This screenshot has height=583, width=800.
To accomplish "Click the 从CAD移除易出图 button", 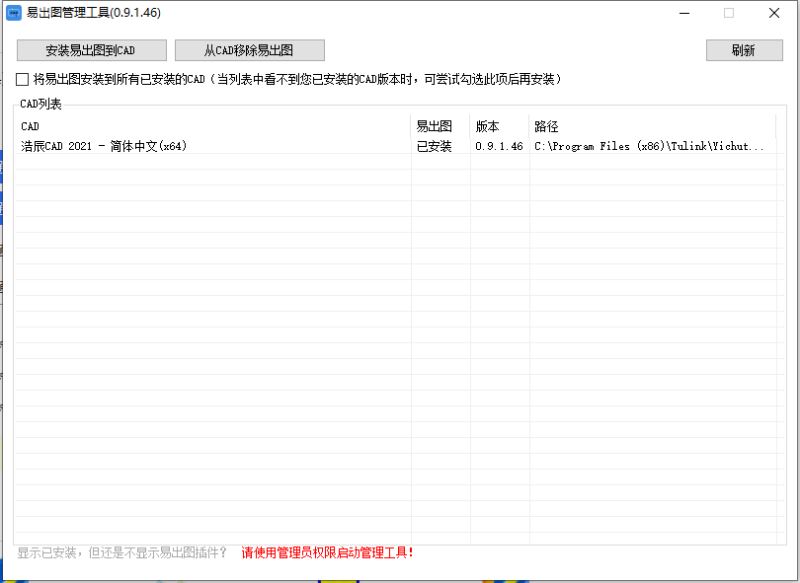I will 249,50.
